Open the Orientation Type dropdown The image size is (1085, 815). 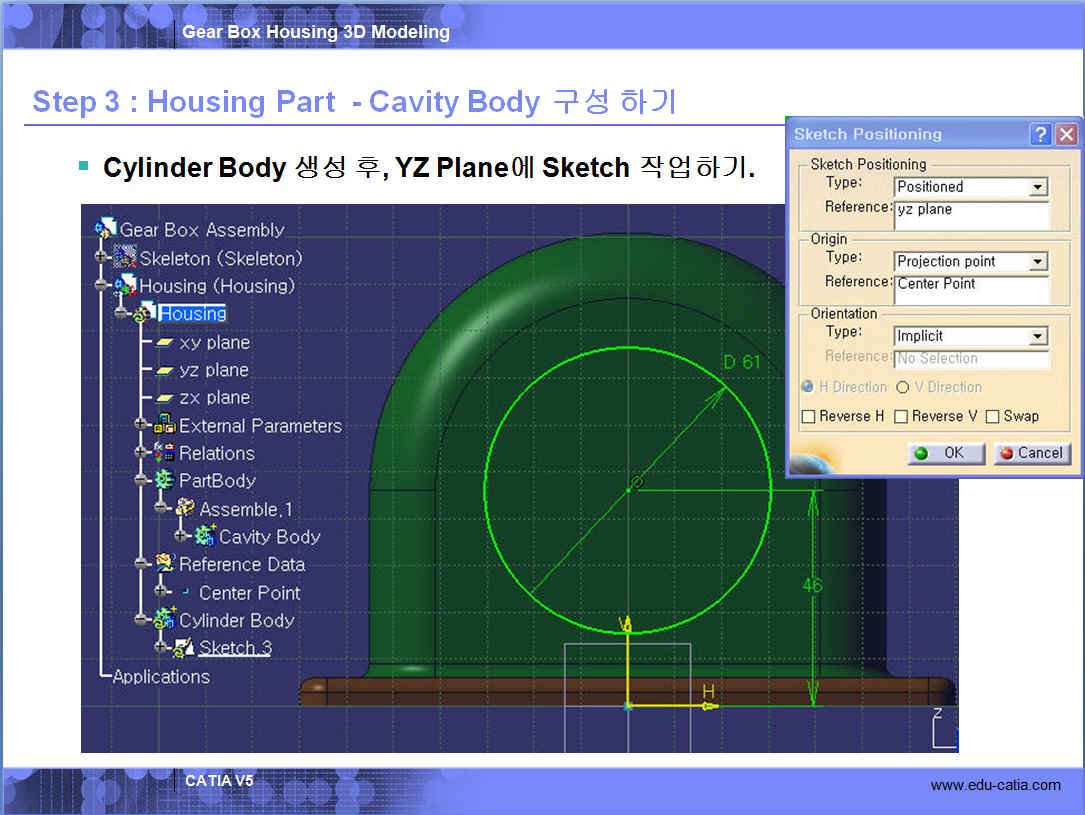coord(1038,337)
